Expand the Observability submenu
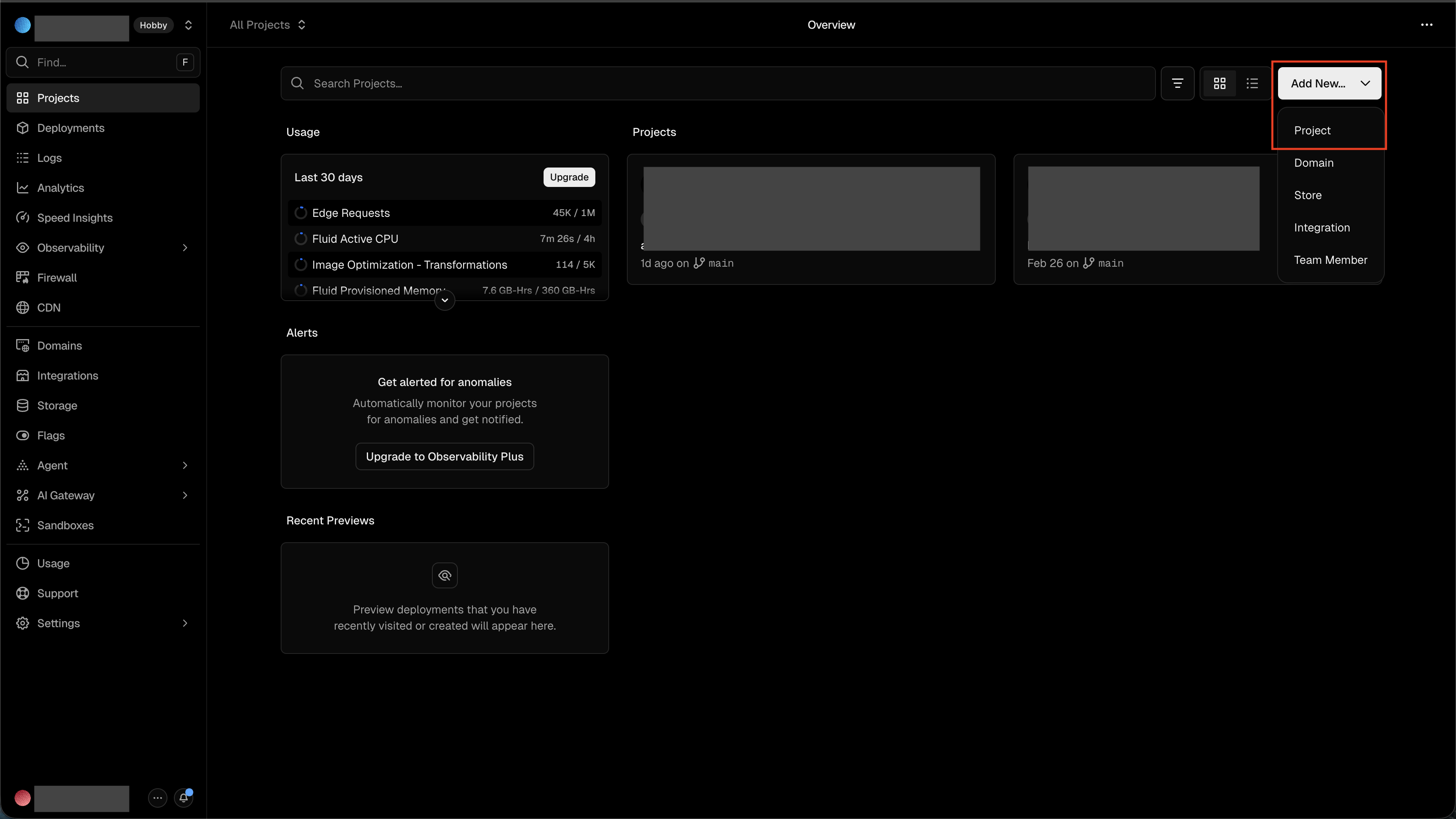Viewport: 1456px width, 819px height. (185, 248)
